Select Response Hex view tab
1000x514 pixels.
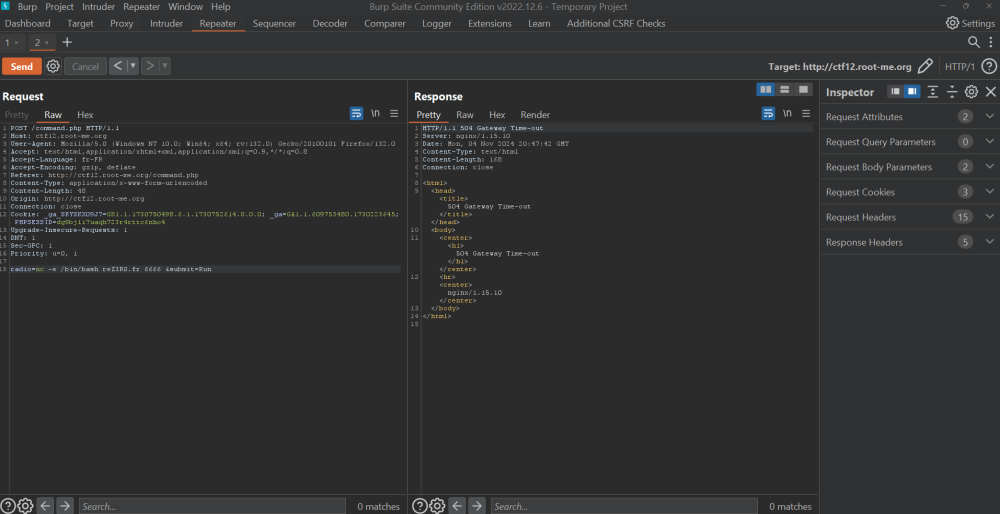[497, 115]
